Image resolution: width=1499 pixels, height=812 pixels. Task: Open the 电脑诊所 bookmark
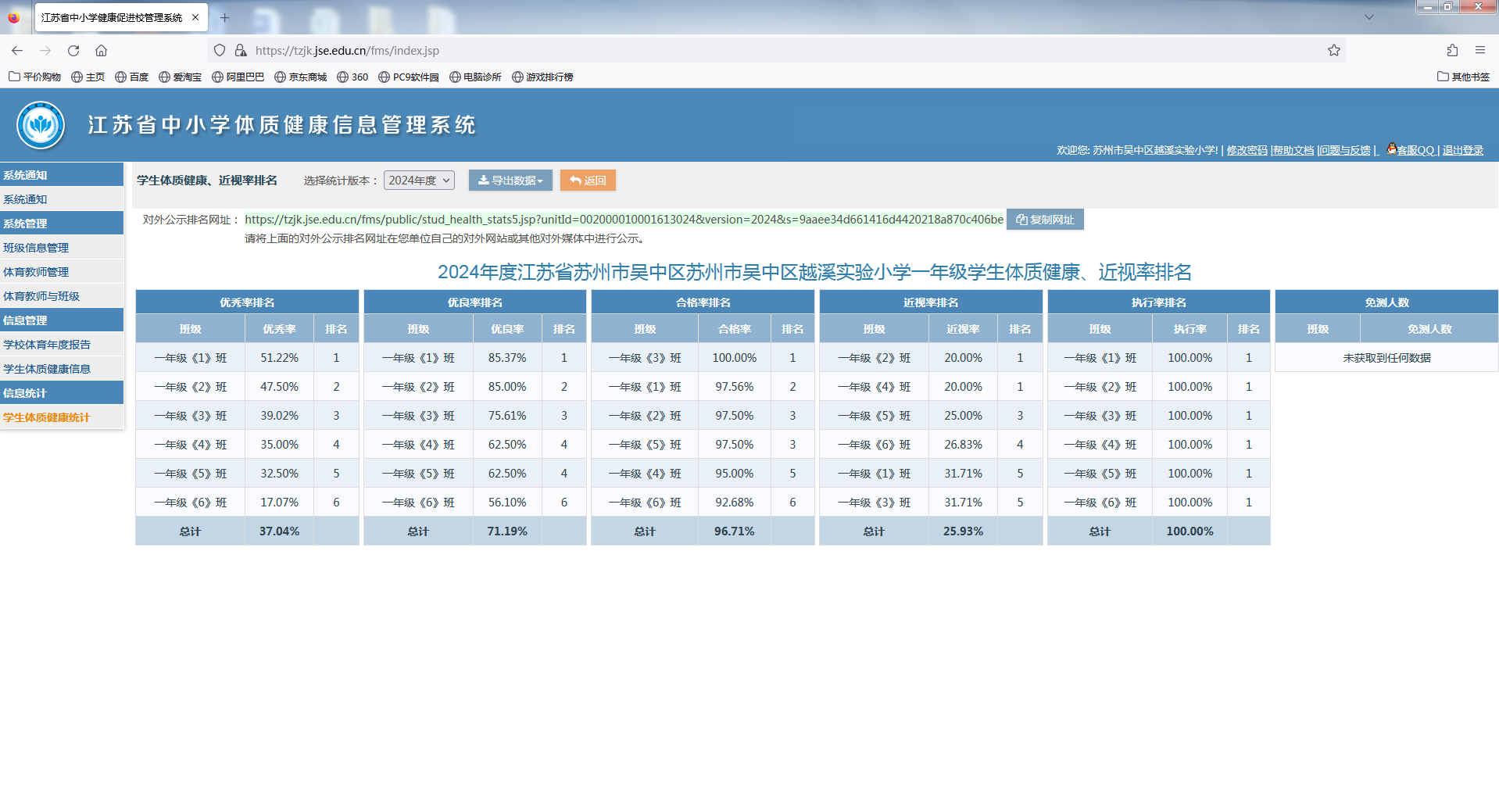475,77
